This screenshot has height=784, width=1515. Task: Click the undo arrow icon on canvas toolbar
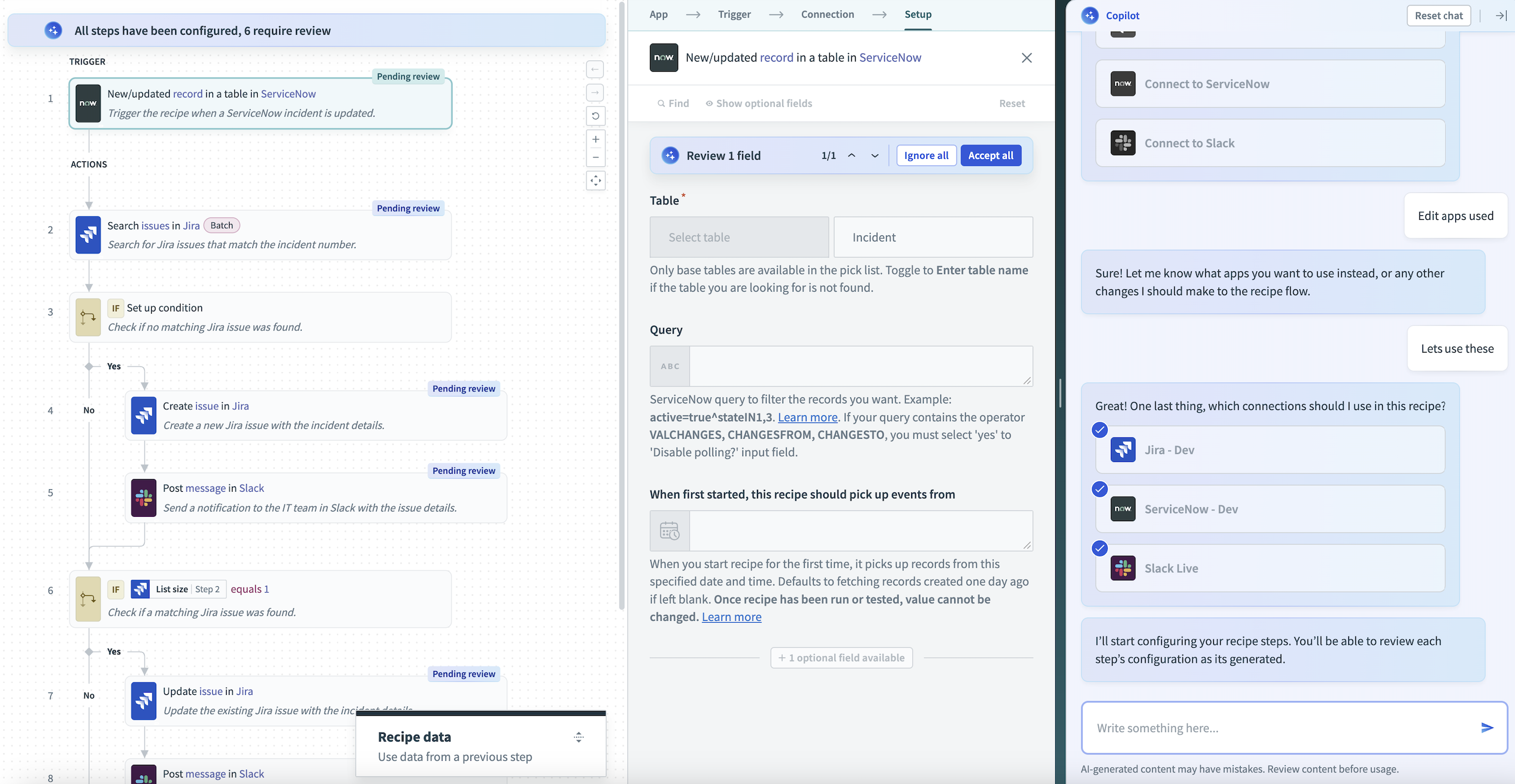(595, 115)
